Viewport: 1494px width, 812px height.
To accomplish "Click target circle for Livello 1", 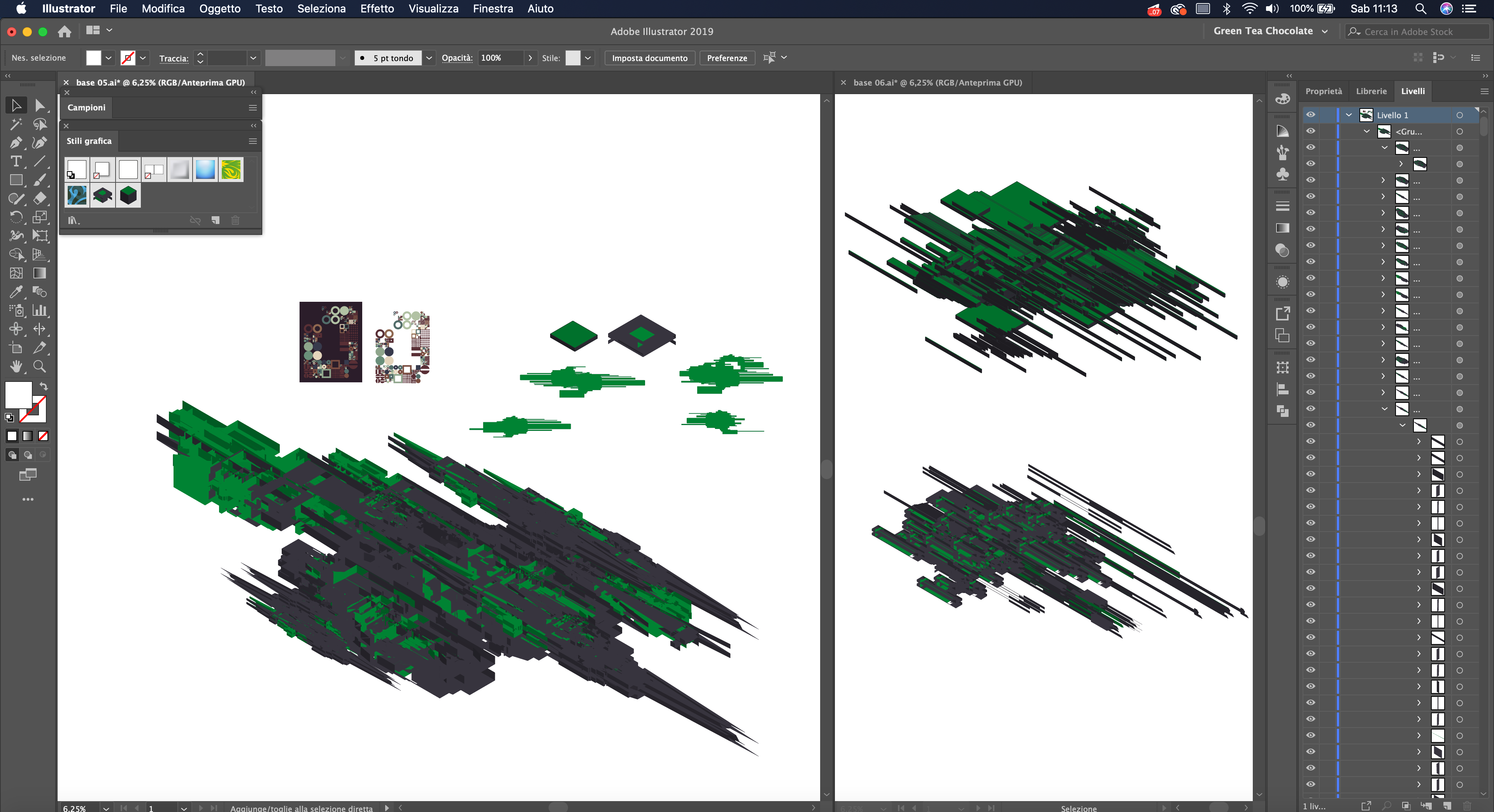I will (1459, 115).
